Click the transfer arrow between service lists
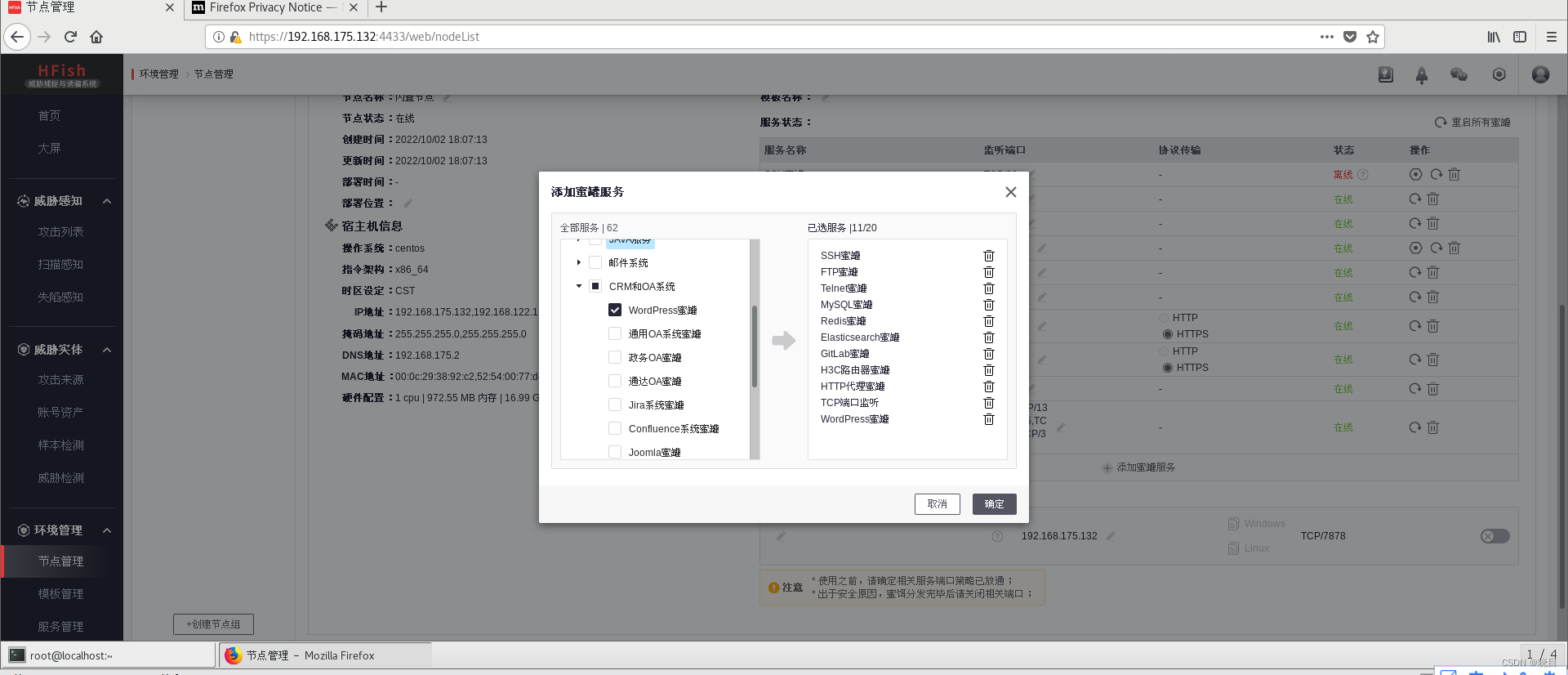The image size is (1568, 675). [x=783, y=341]
